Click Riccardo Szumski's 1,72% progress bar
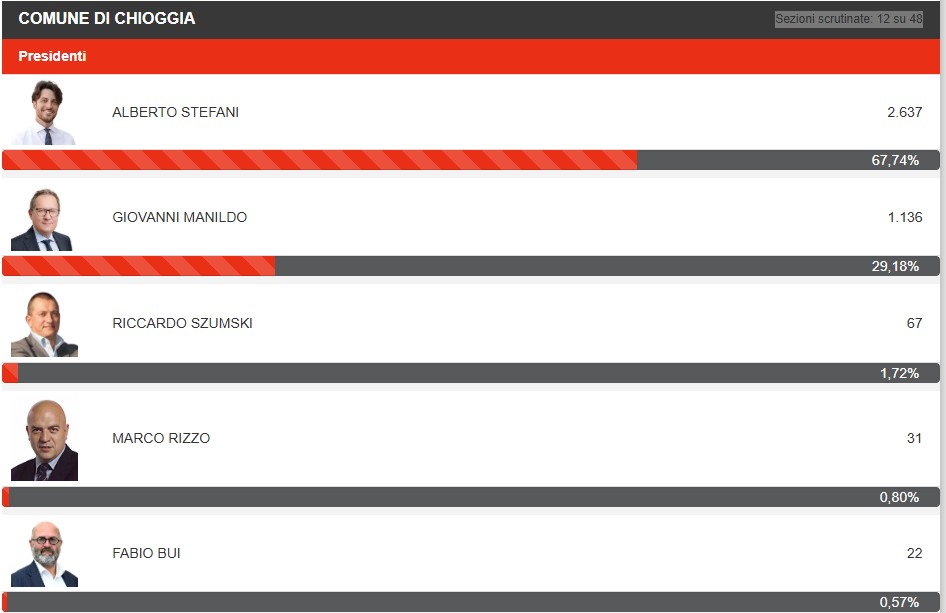Screen dimensions: 946x613 coord(471,373)
